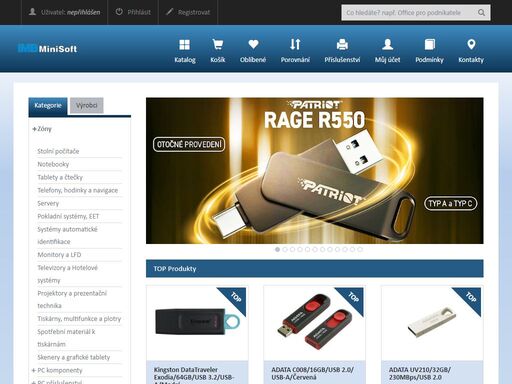This screenshot has width=512, height=384.
Task: Select the second carousel dot indicator
Action: pyautogui.click(x=285, y=249)
